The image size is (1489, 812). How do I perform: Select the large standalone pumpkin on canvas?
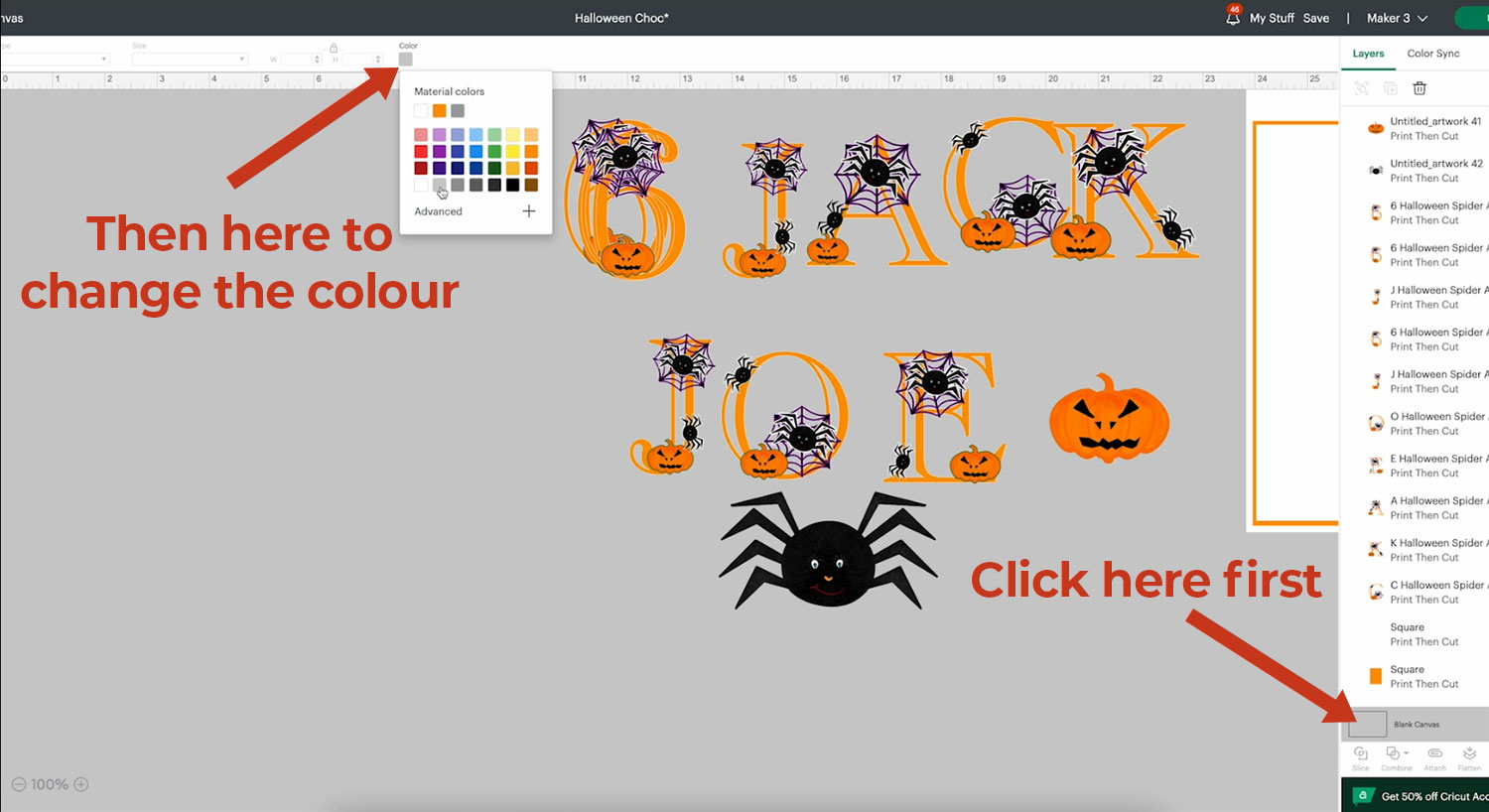coord(1109,418)
